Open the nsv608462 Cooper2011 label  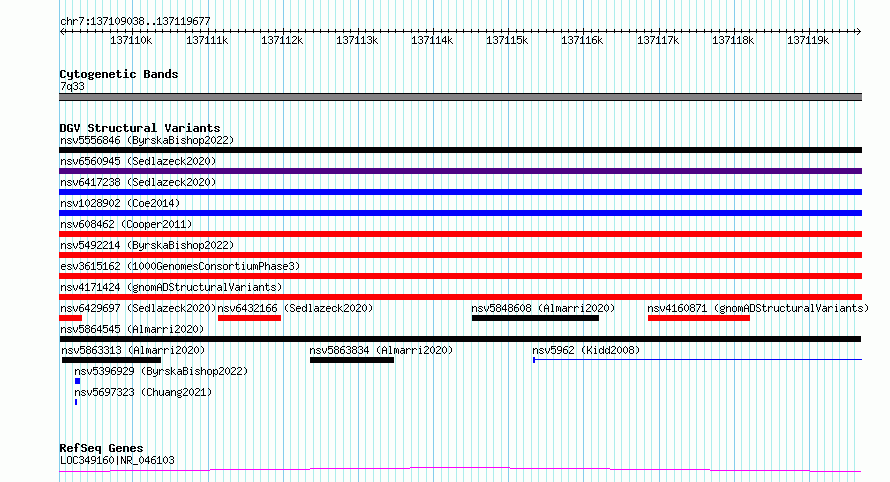(x=126, y=224)
